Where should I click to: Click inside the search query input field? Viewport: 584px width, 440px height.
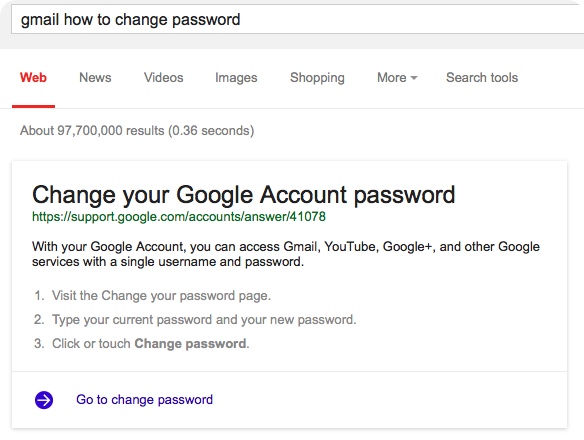point(298,19)
